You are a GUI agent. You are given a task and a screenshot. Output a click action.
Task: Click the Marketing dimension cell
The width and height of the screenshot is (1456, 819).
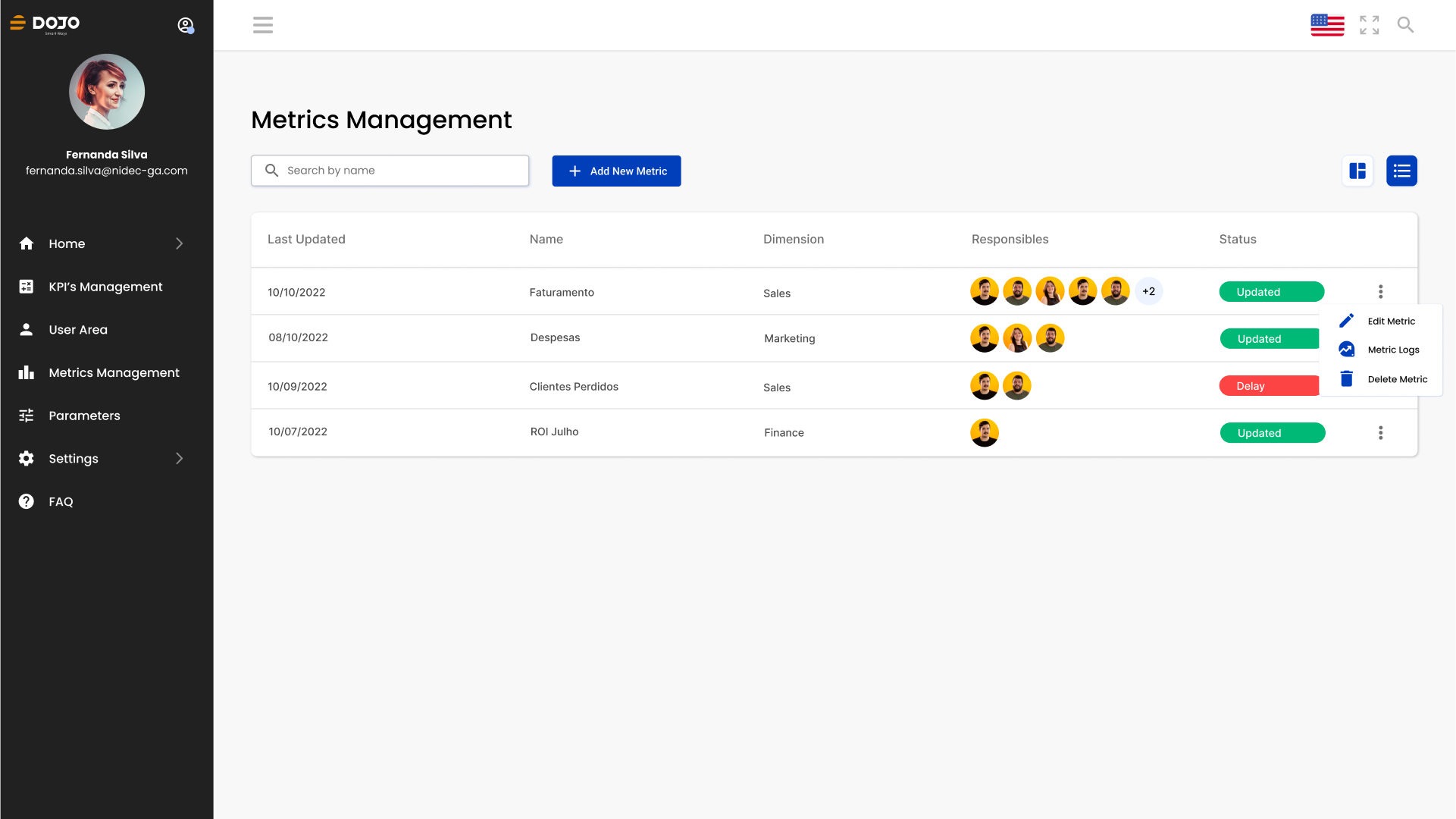(789, 338)
